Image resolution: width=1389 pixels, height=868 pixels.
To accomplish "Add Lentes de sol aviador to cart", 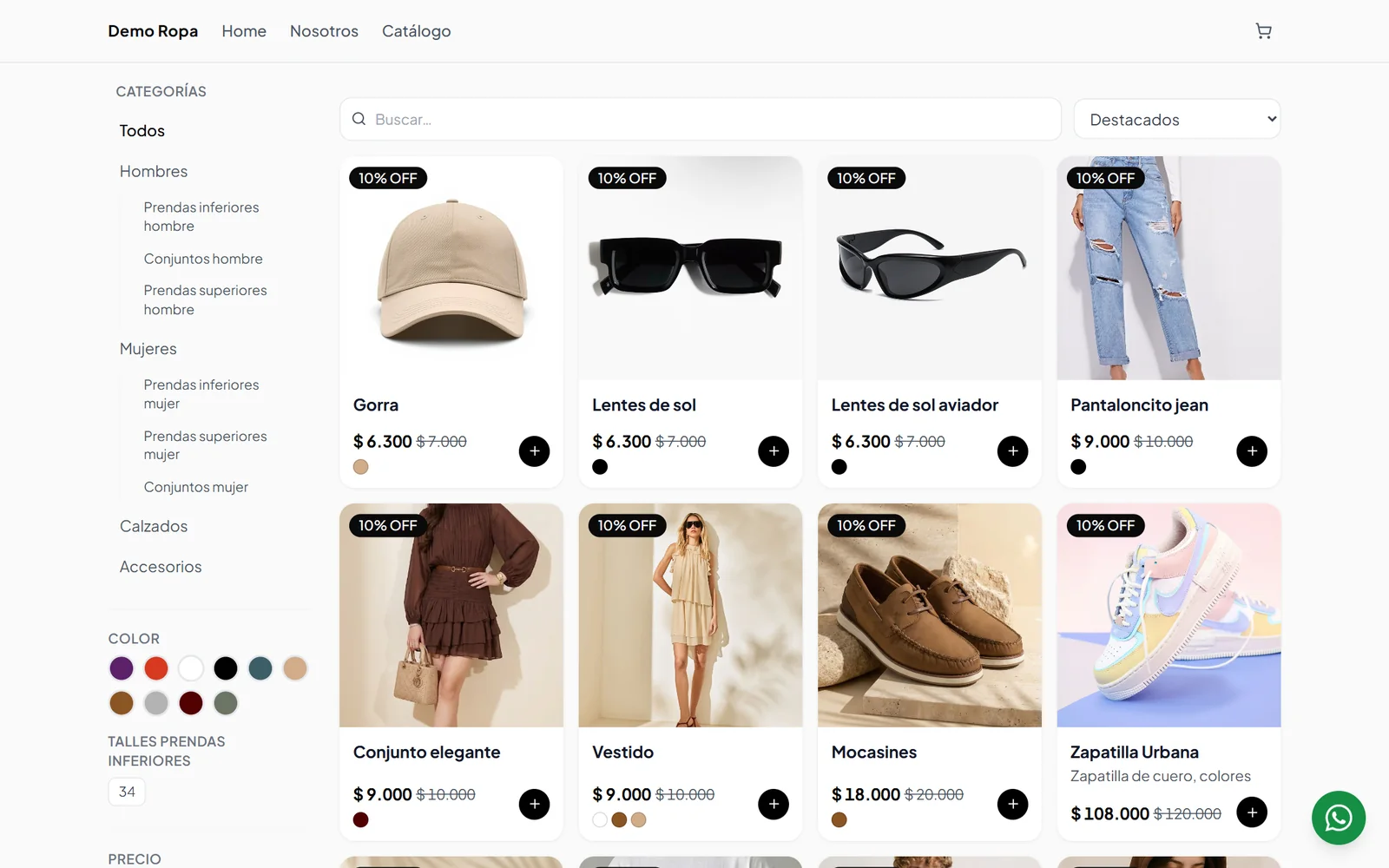I will click(1012, 451).
